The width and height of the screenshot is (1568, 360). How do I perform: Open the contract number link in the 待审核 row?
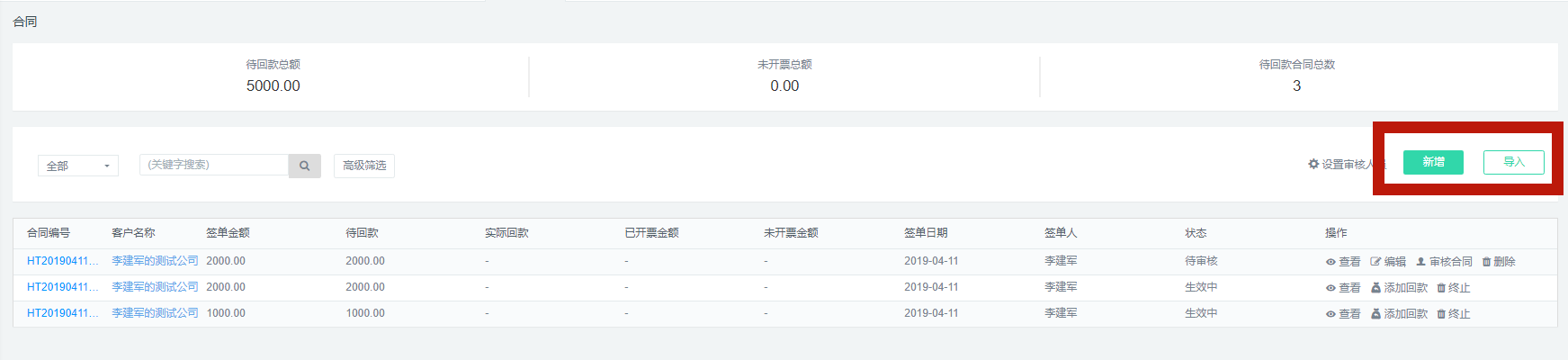62,261
